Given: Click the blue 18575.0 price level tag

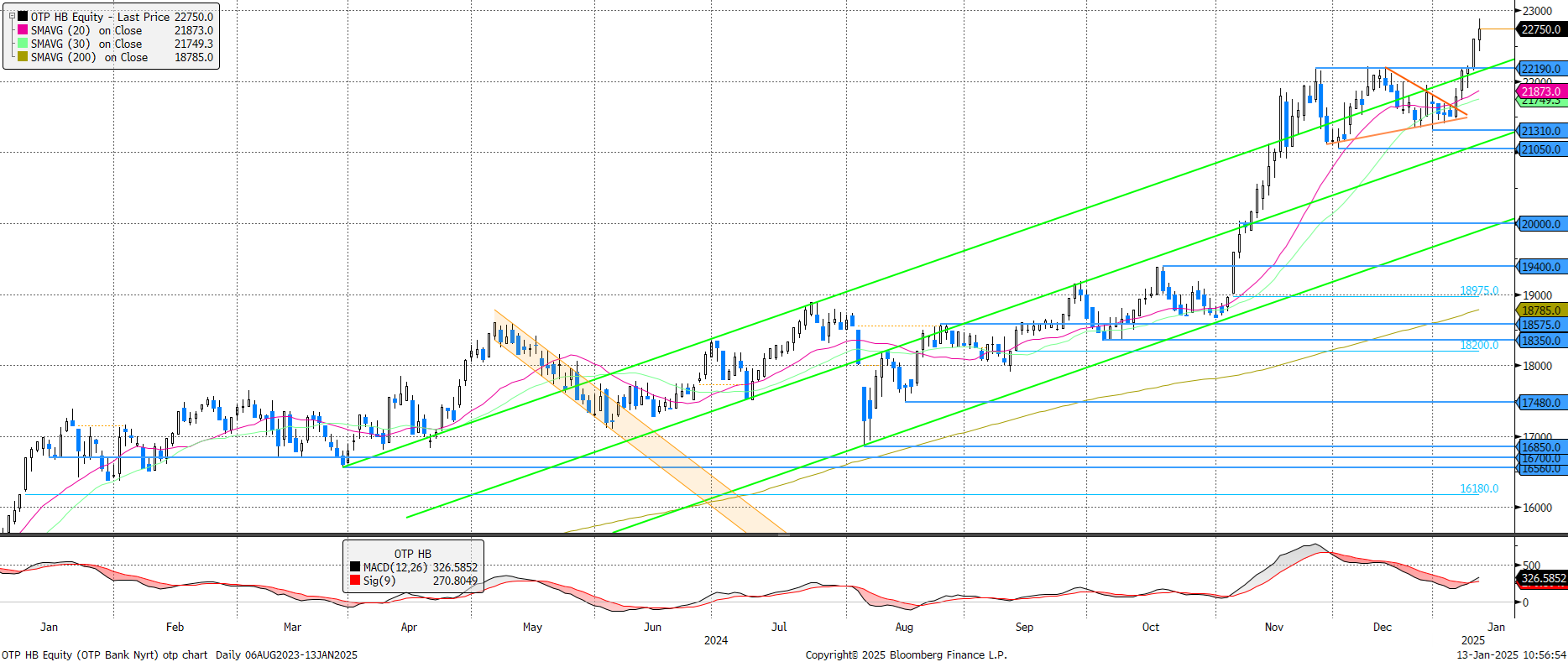Looking at the screenshot, I should tap(1541, 325).
